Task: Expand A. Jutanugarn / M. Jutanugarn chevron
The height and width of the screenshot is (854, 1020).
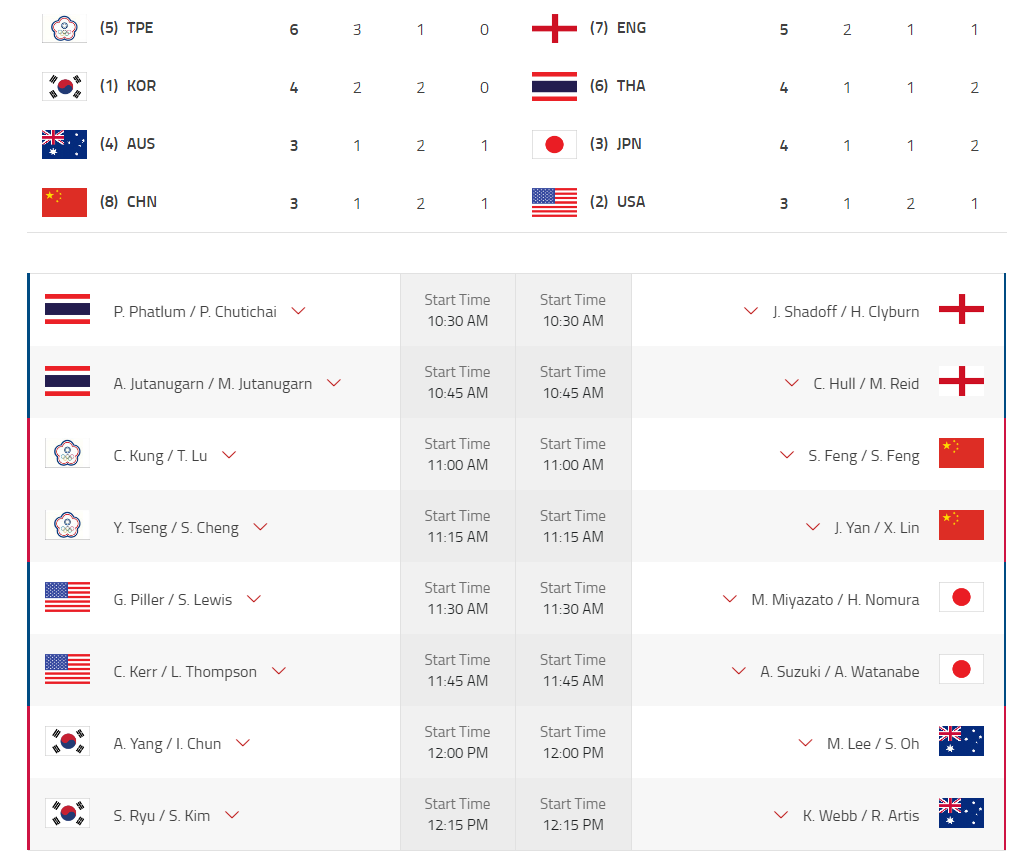Action: (x=334, y=383)
